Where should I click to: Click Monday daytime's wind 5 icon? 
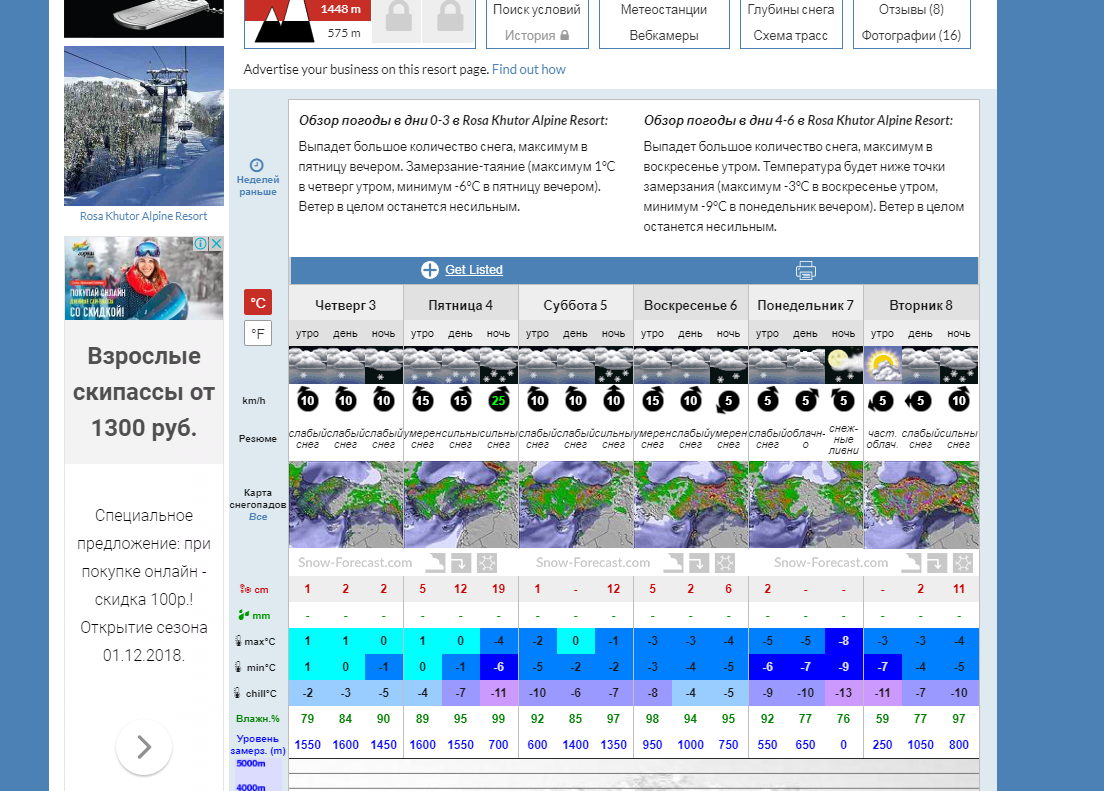pyautogui.click(x=805, y=400)
